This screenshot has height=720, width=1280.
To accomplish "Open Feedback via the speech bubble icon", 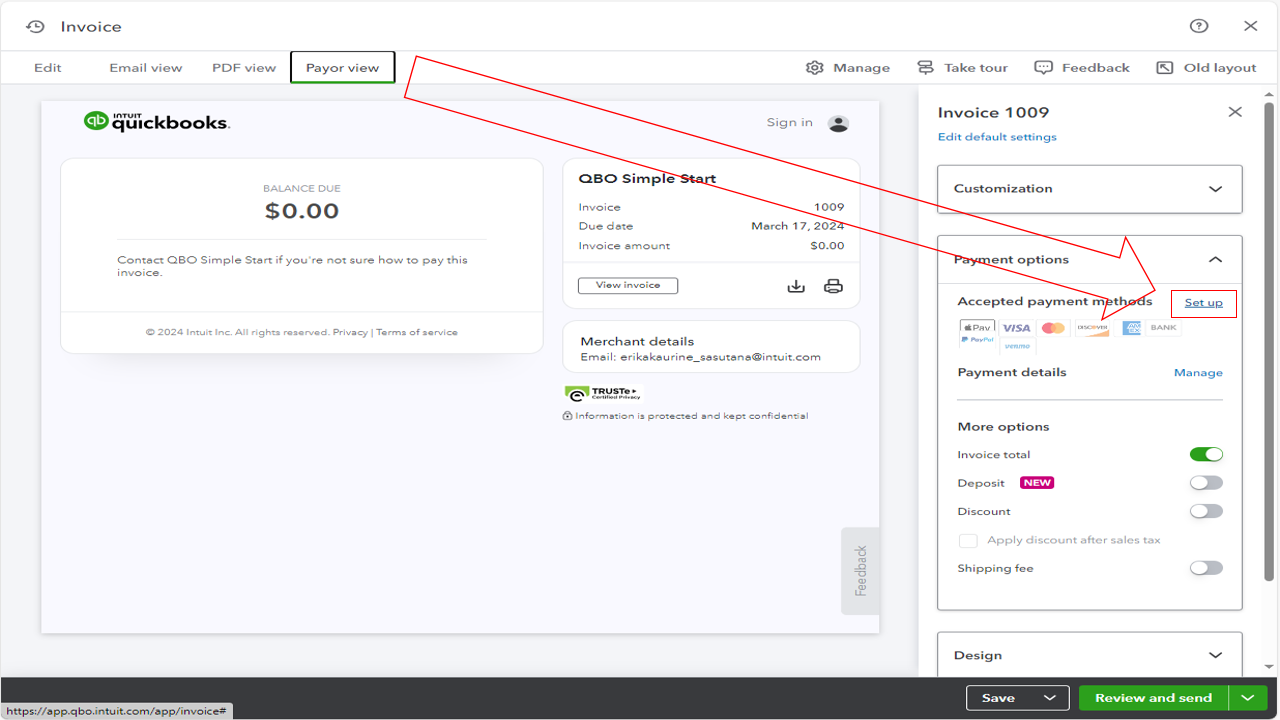I will pos(1044,67).
